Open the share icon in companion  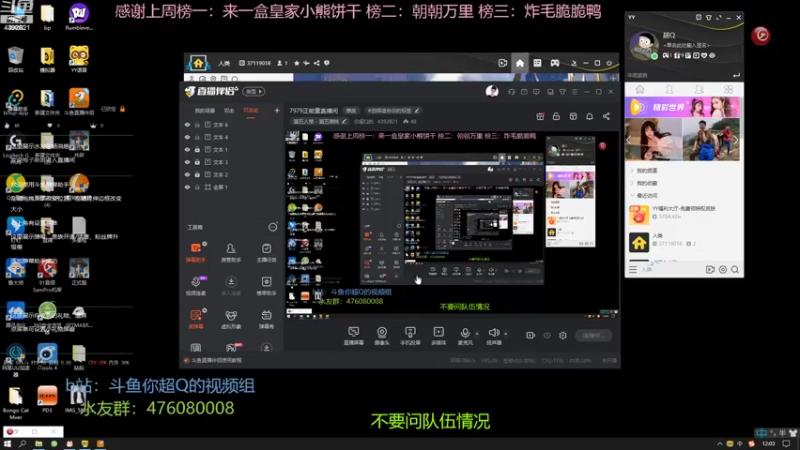click(x=606, y=116)
